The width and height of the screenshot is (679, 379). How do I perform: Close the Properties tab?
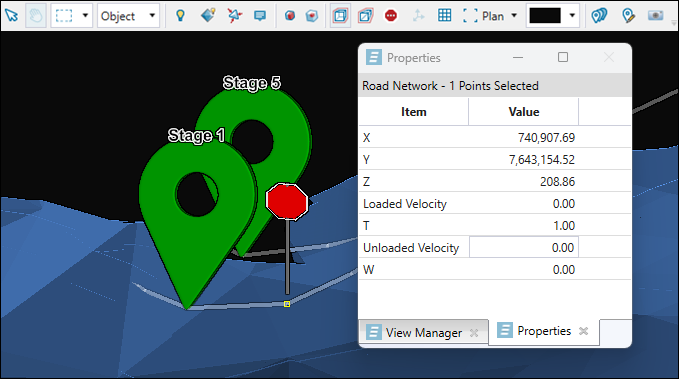pos(584,331)
